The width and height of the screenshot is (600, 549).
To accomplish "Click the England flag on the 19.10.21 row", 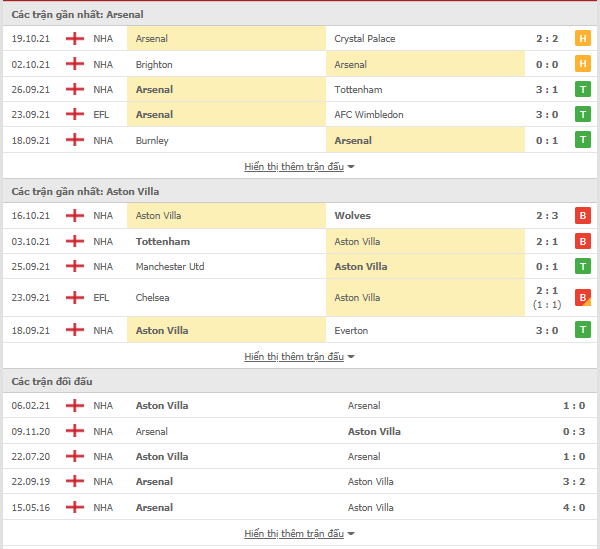I will pos(75,39).
